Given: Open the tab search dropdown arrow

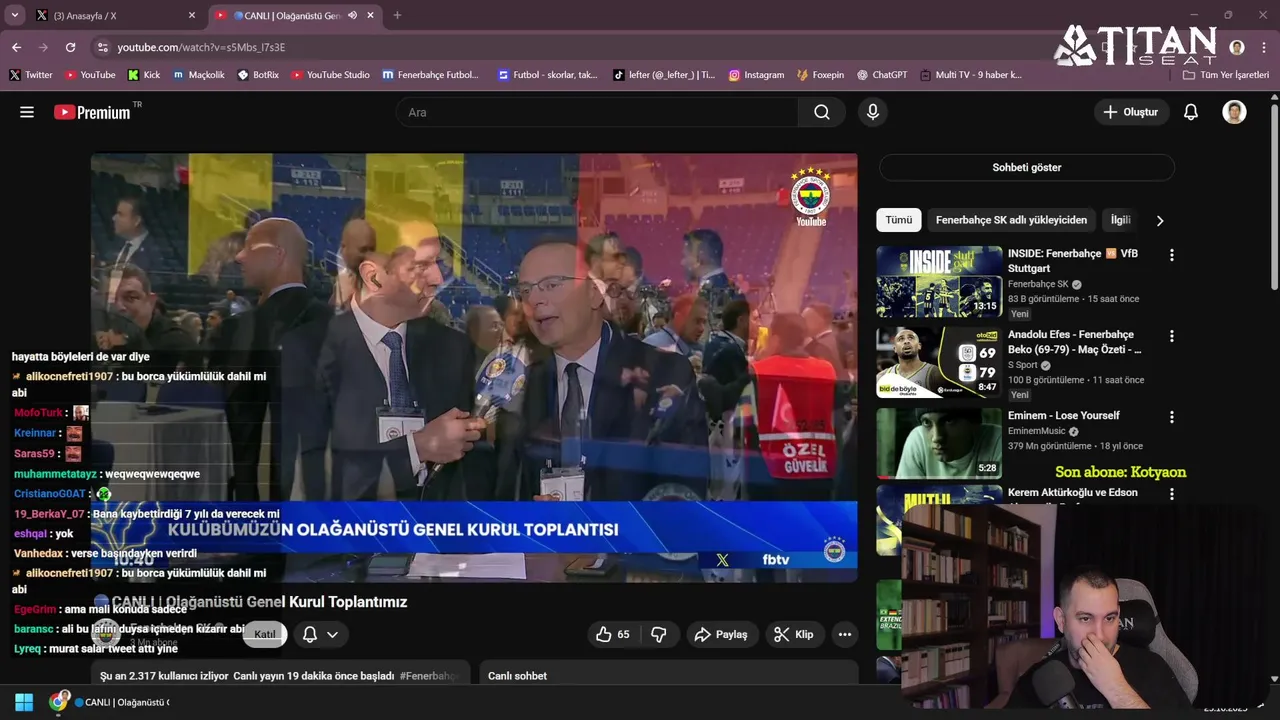Looking at the screenshot, I should tap(14, 15).
